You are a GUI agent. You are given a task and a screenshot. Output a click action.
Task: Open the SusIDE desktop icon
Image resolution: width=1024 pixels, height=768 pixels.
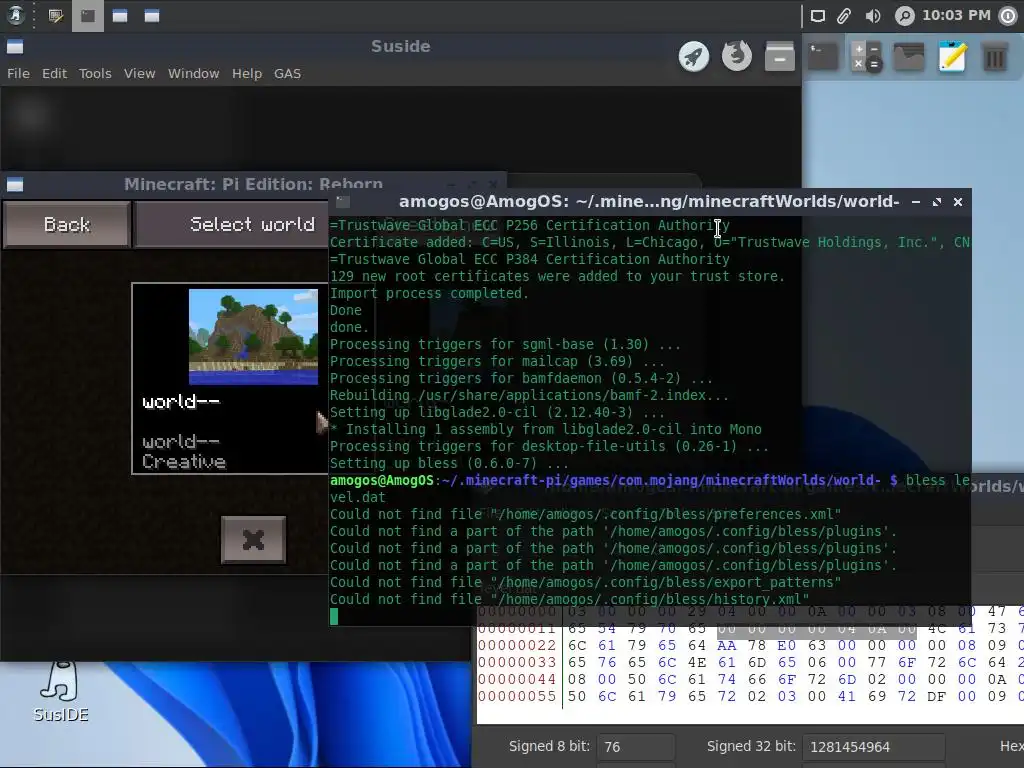click(x=61, y=692)
